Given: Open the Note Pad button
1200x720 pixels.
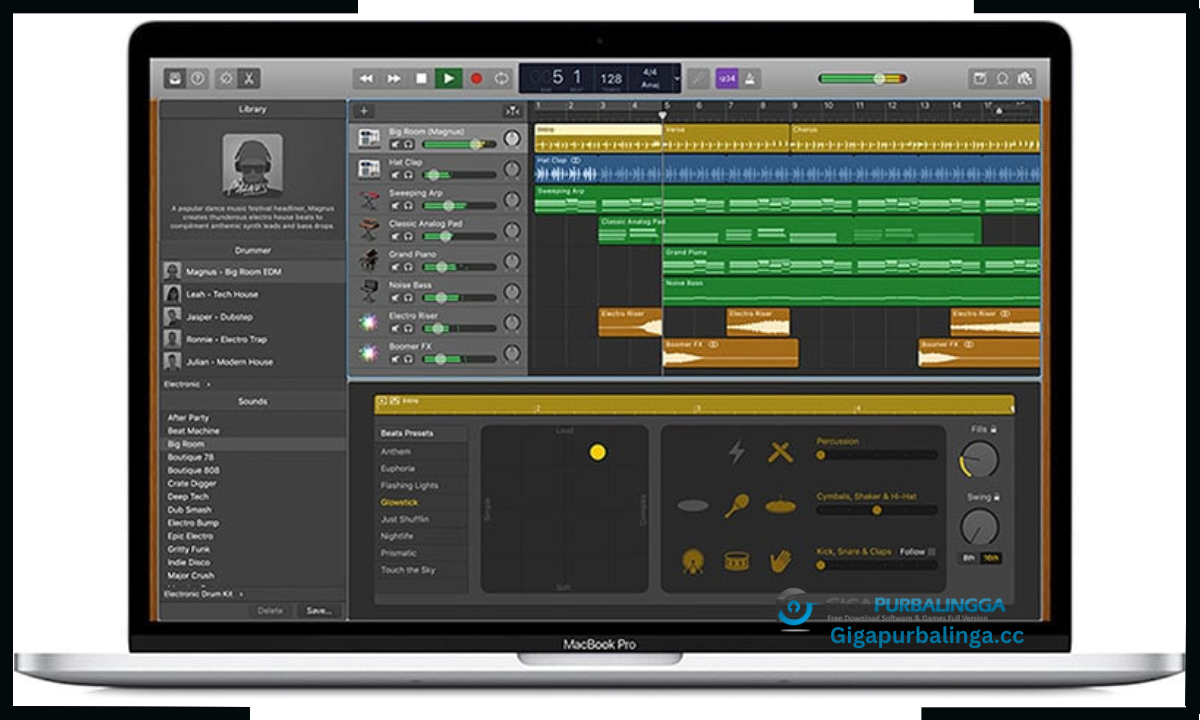Looking at the screenshot, I should (x=980, y=78).
